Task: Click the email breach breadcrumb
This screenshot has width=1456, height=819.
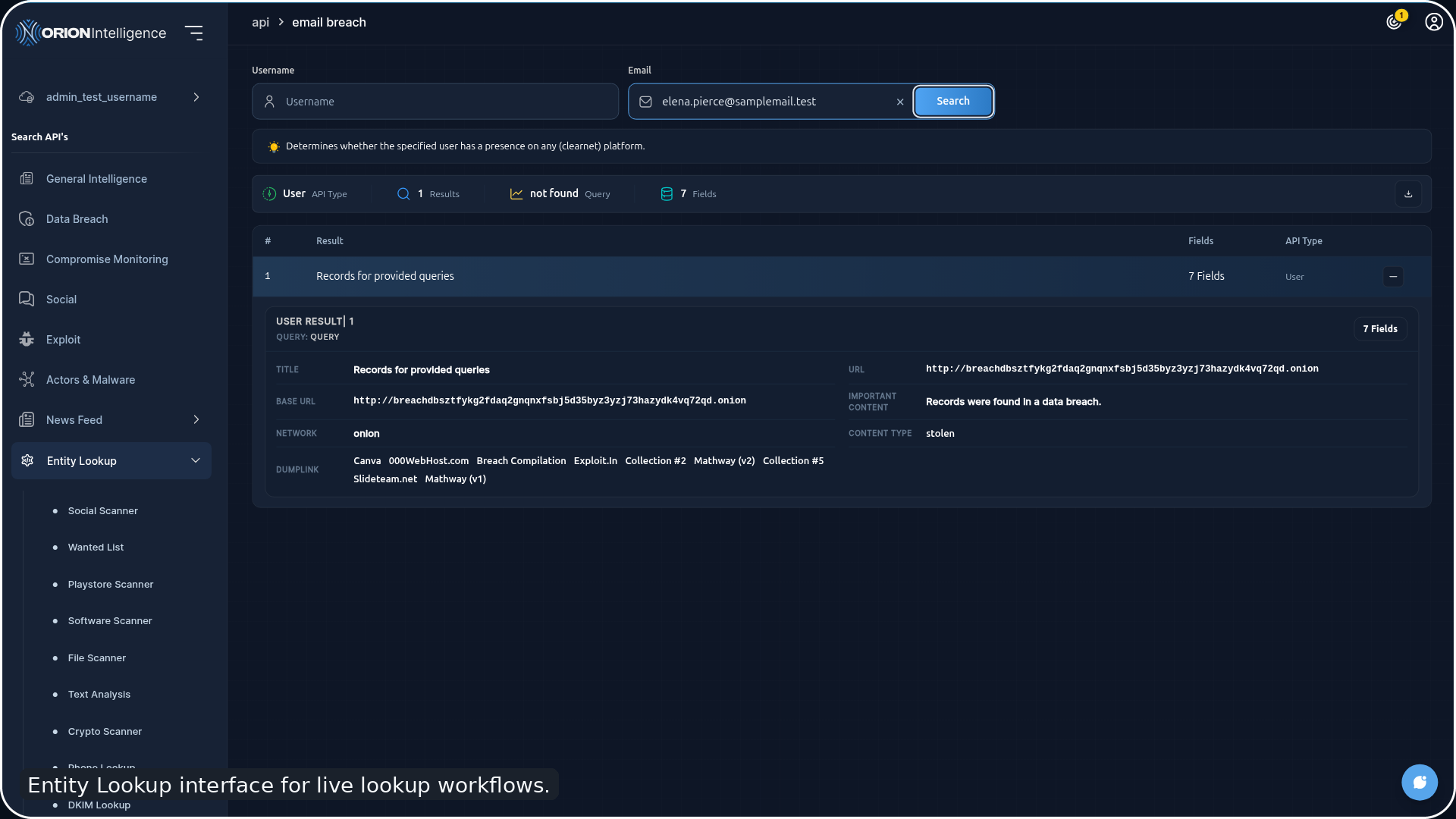Action: pyautogui.click(x=329, y=23)
